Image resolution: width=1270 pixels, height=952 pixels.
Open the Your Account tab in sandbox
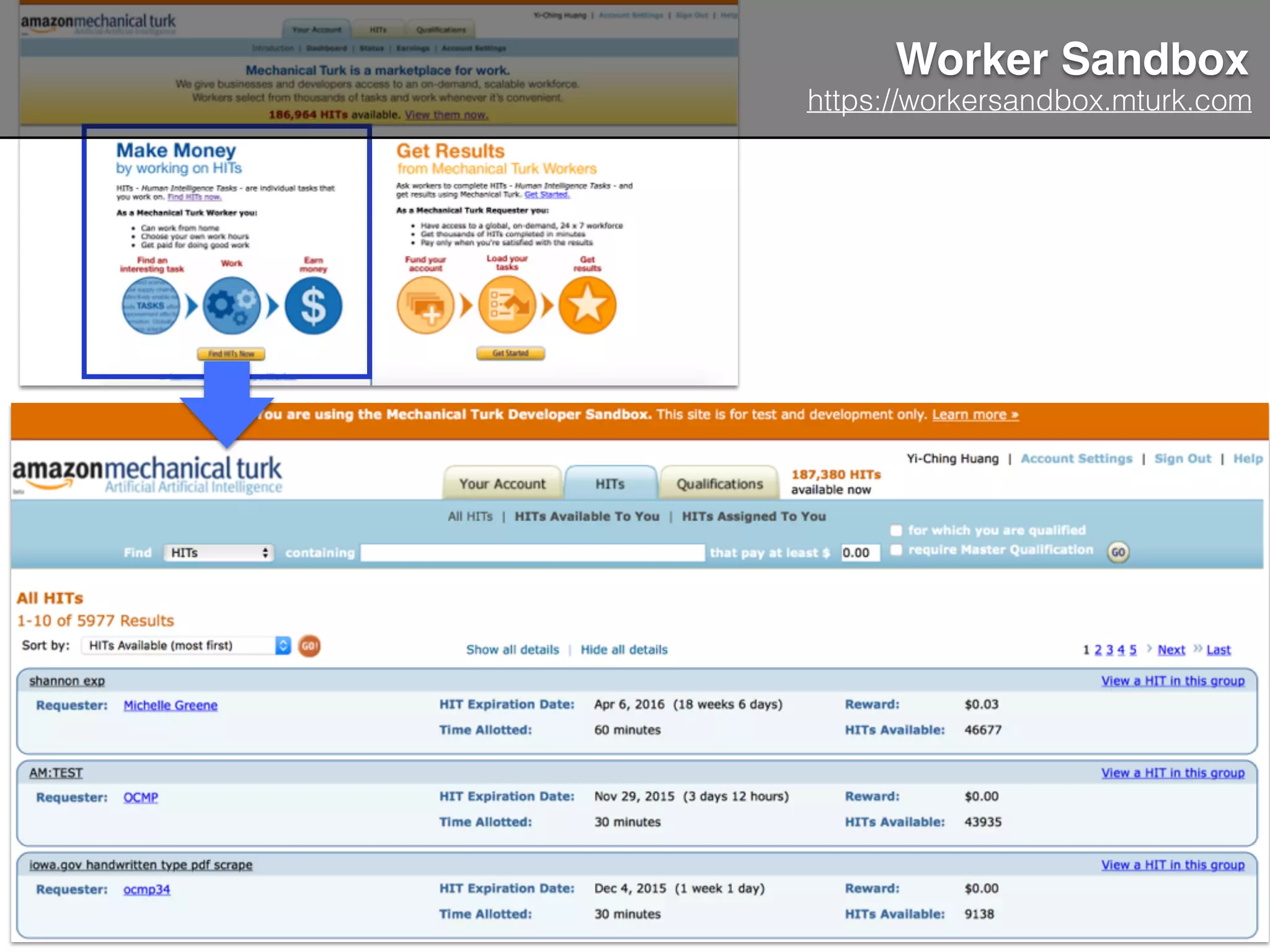tap(502, 483)
